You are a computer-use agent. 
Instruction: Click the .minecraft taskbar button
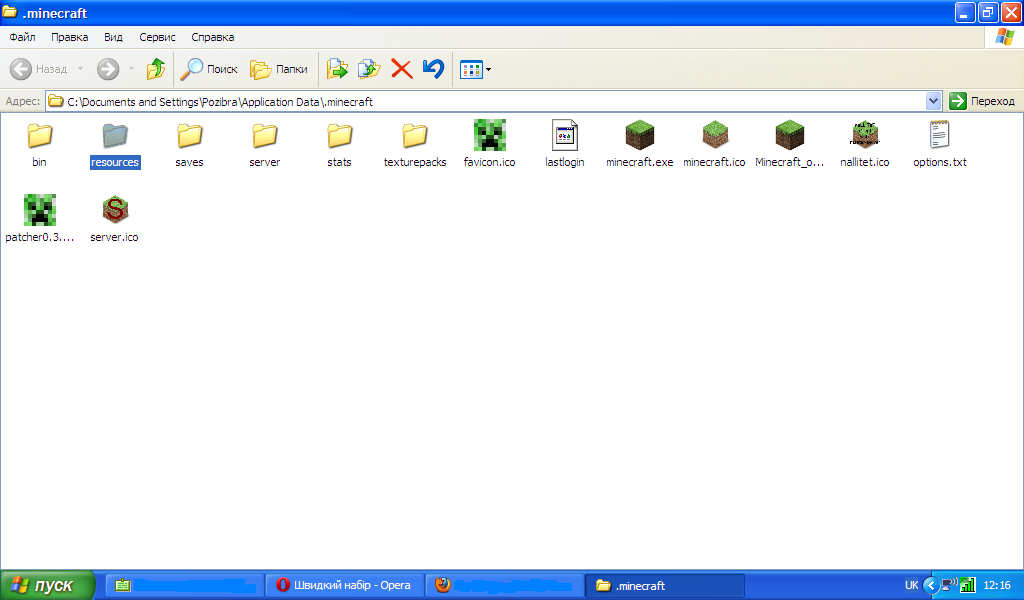pyautogui.click(x=665, y=585)
